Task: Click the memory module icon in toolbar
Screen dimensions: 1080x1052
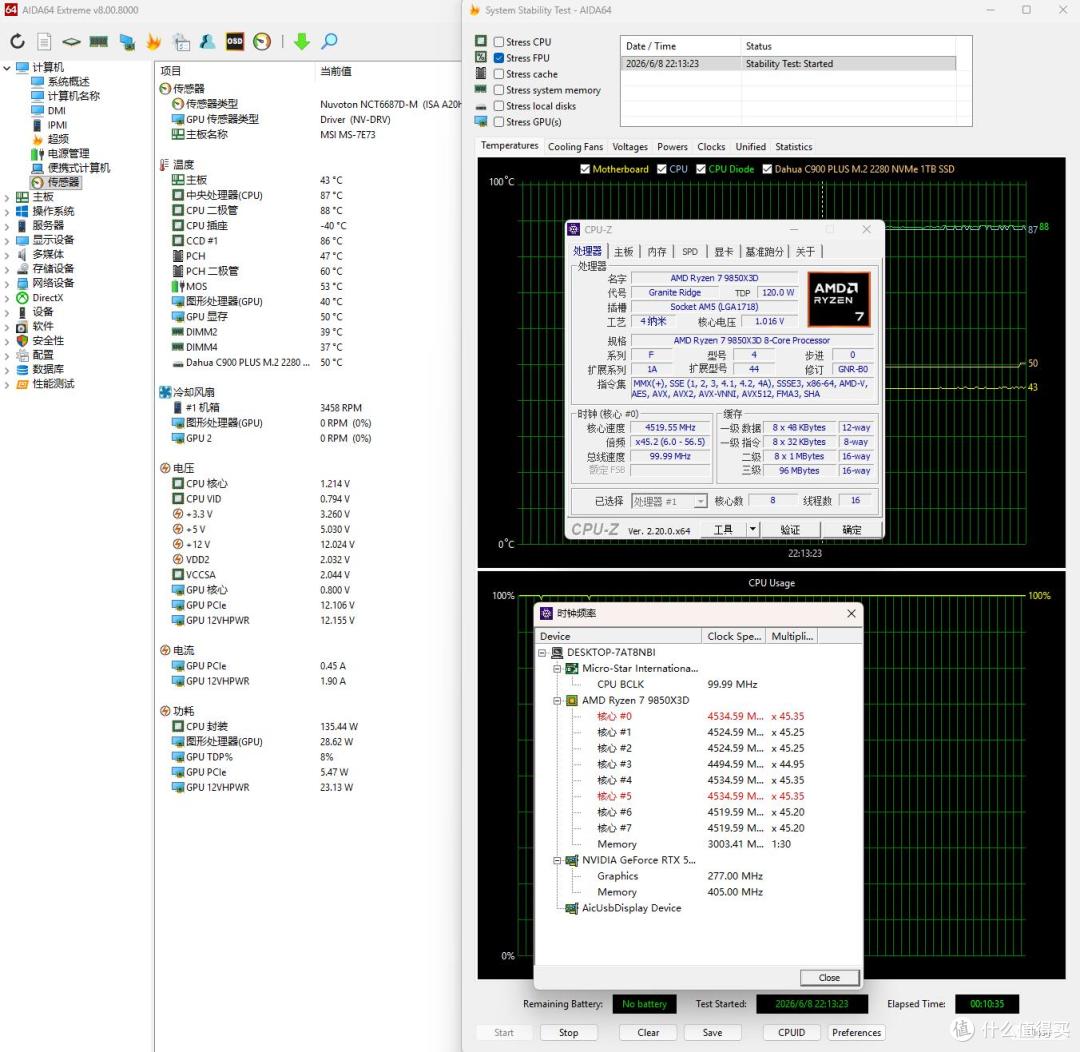Action: click(x=98, y=41)
